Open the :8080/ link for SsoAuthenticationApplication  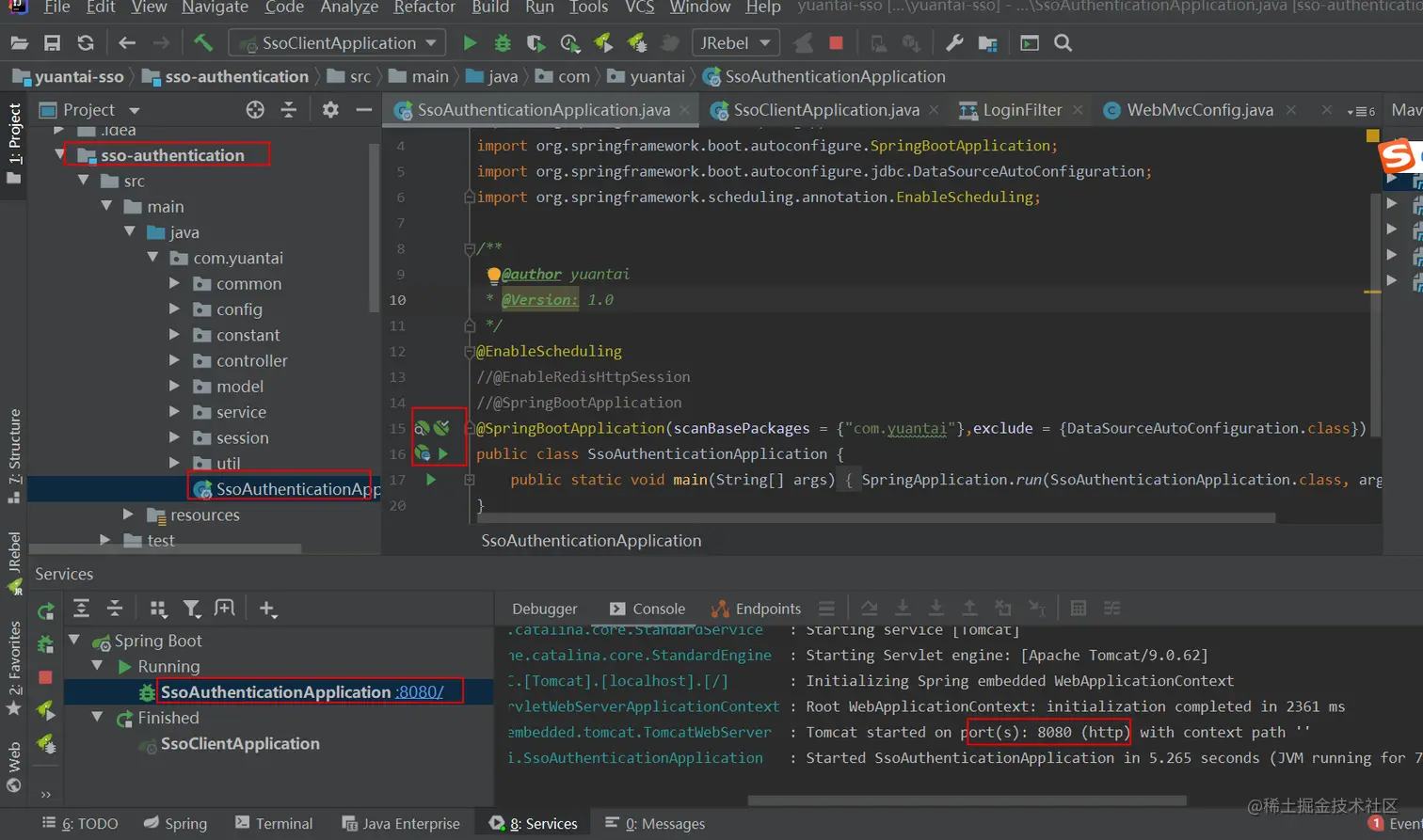[420, 692]
